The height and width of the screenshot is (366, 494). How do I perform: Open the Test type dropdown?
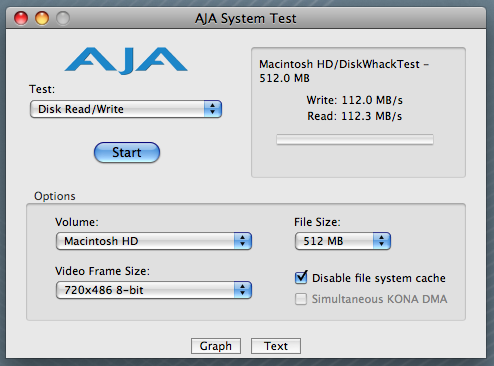(126, 109)
